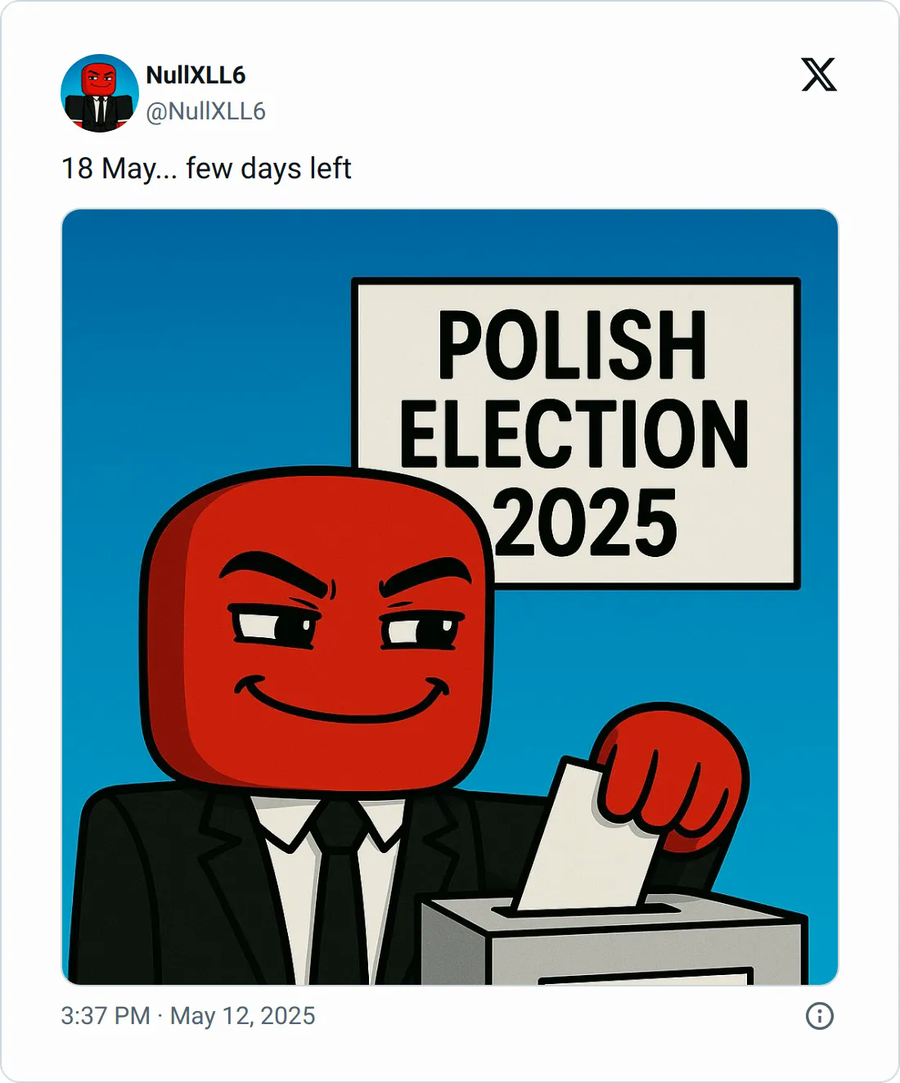
Task: Click the gray ballot box in image
Action: [614, 939]
